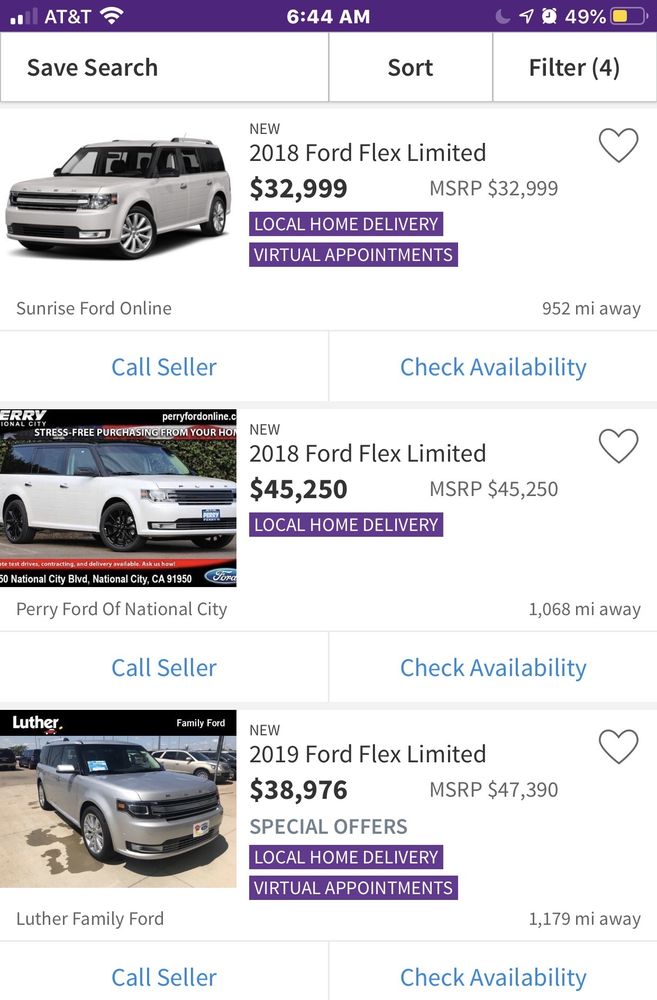Tap the Wi-Fi status icon
657x1000 pixels.
pyautogui.click(x=111, y=16)
